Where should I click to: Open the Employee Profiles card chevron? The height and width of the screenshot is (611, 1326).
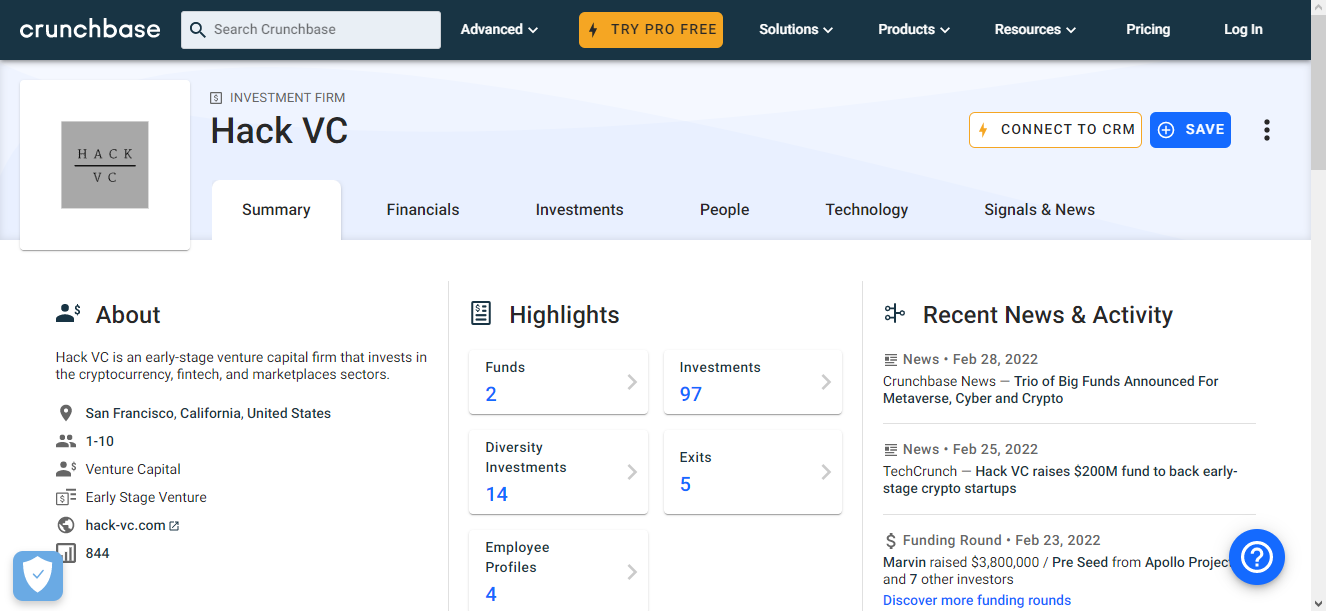[x=632, y=572]
